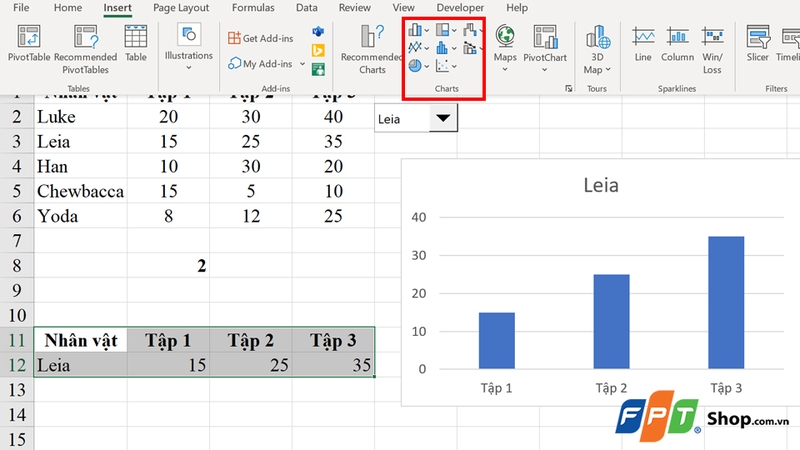The height and width of the screenshot is (450, 800).
Task: Open the View tab
Action: coord(404,8)
